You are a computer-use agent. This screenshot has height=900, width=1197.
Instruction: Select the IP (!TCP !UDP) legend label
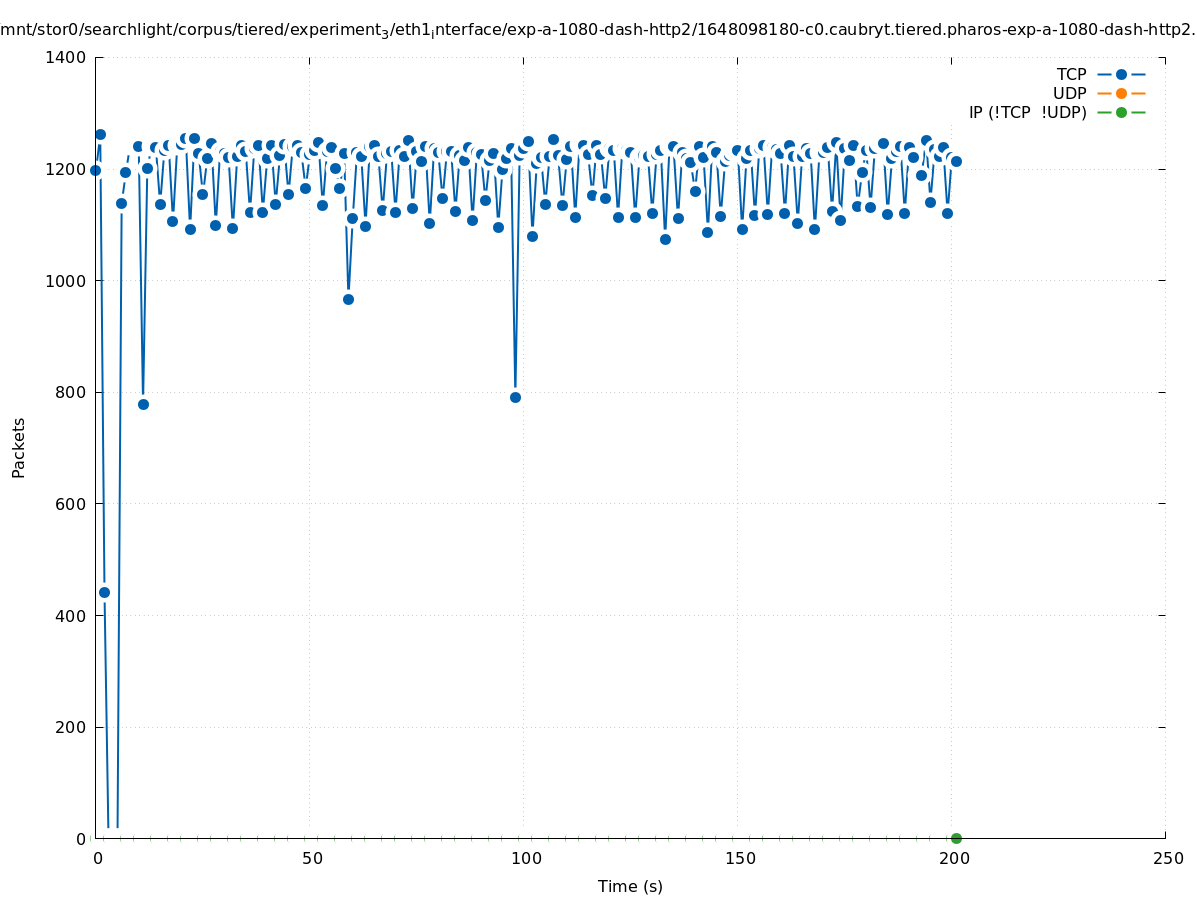point(1027,112)
